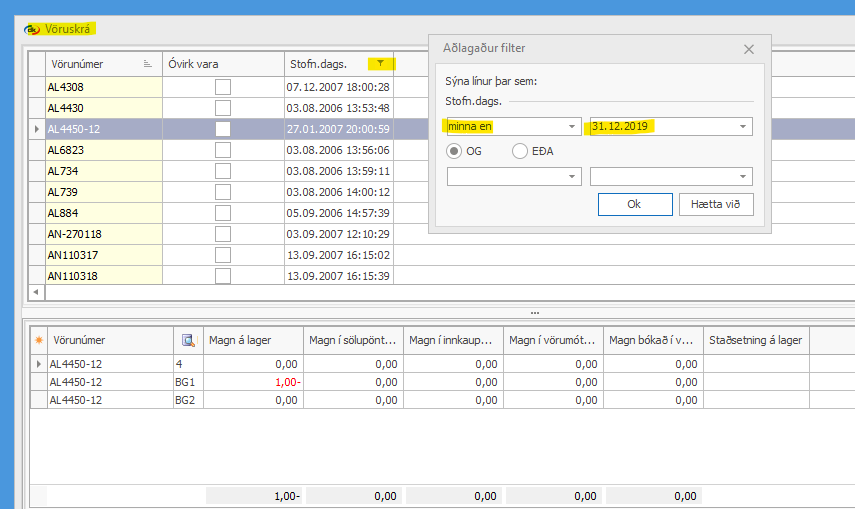
Task: Toggle Óvirk vara checkbox for AL884
Action: [223, 213]
